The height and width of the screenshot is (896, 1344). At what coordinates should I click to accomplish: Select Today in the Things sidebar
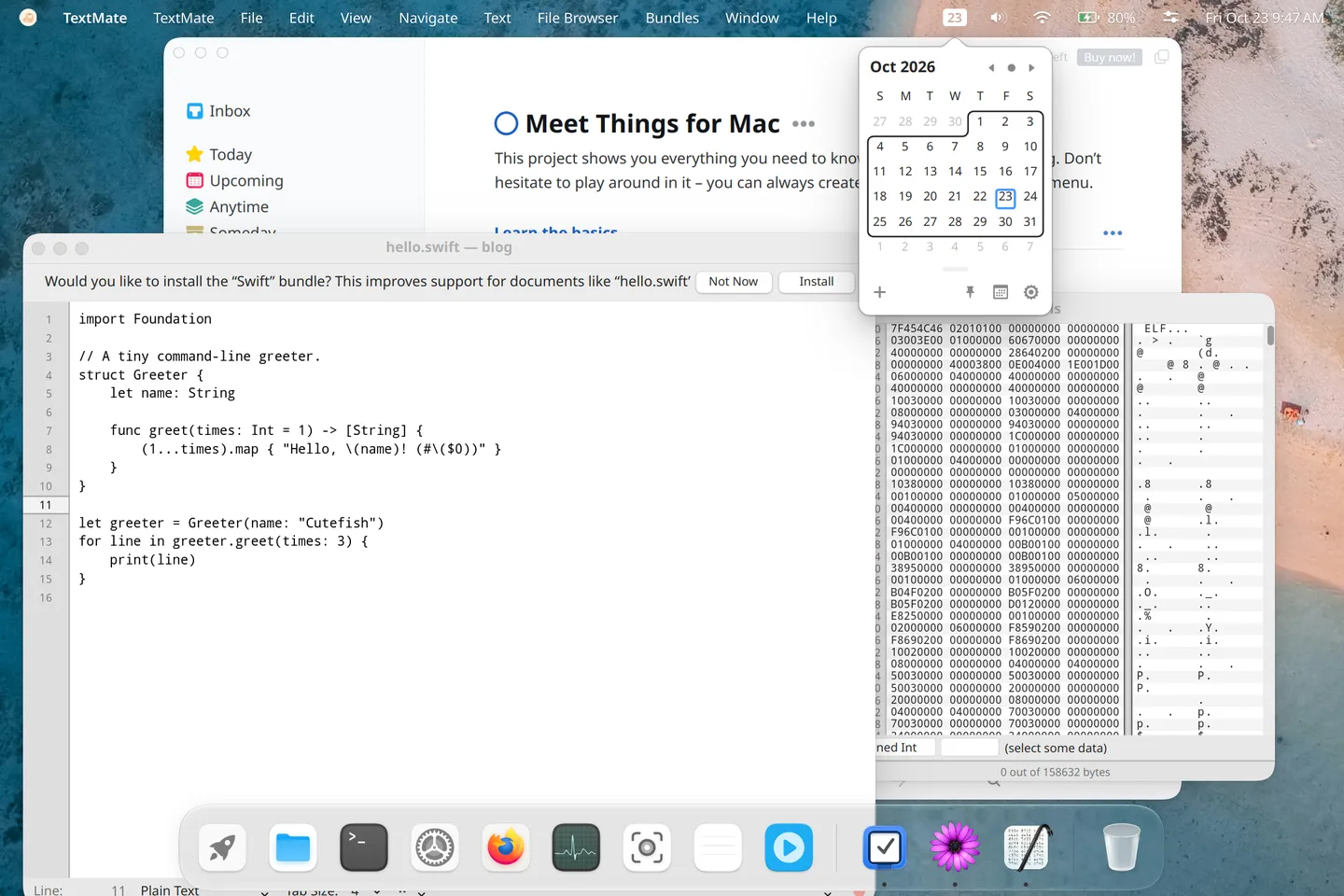pos(219,154)
